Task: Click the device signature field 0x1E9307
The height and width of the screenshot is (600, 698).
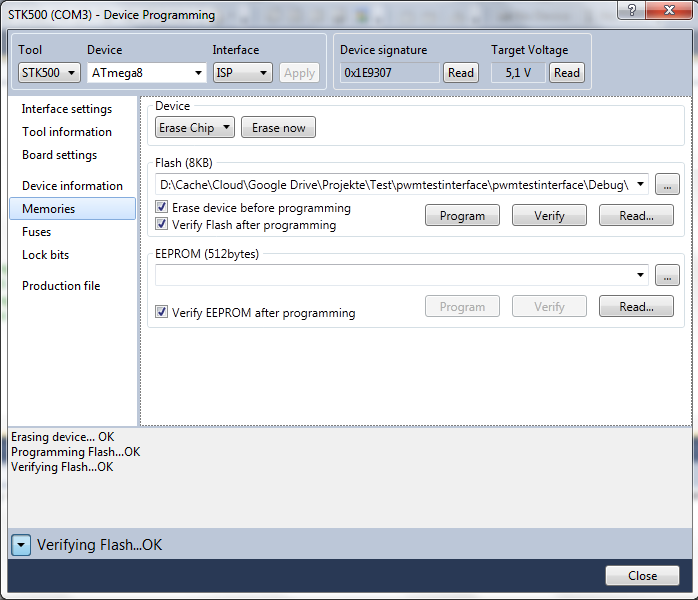Action: pyautogui.click(x=390, y=73)
